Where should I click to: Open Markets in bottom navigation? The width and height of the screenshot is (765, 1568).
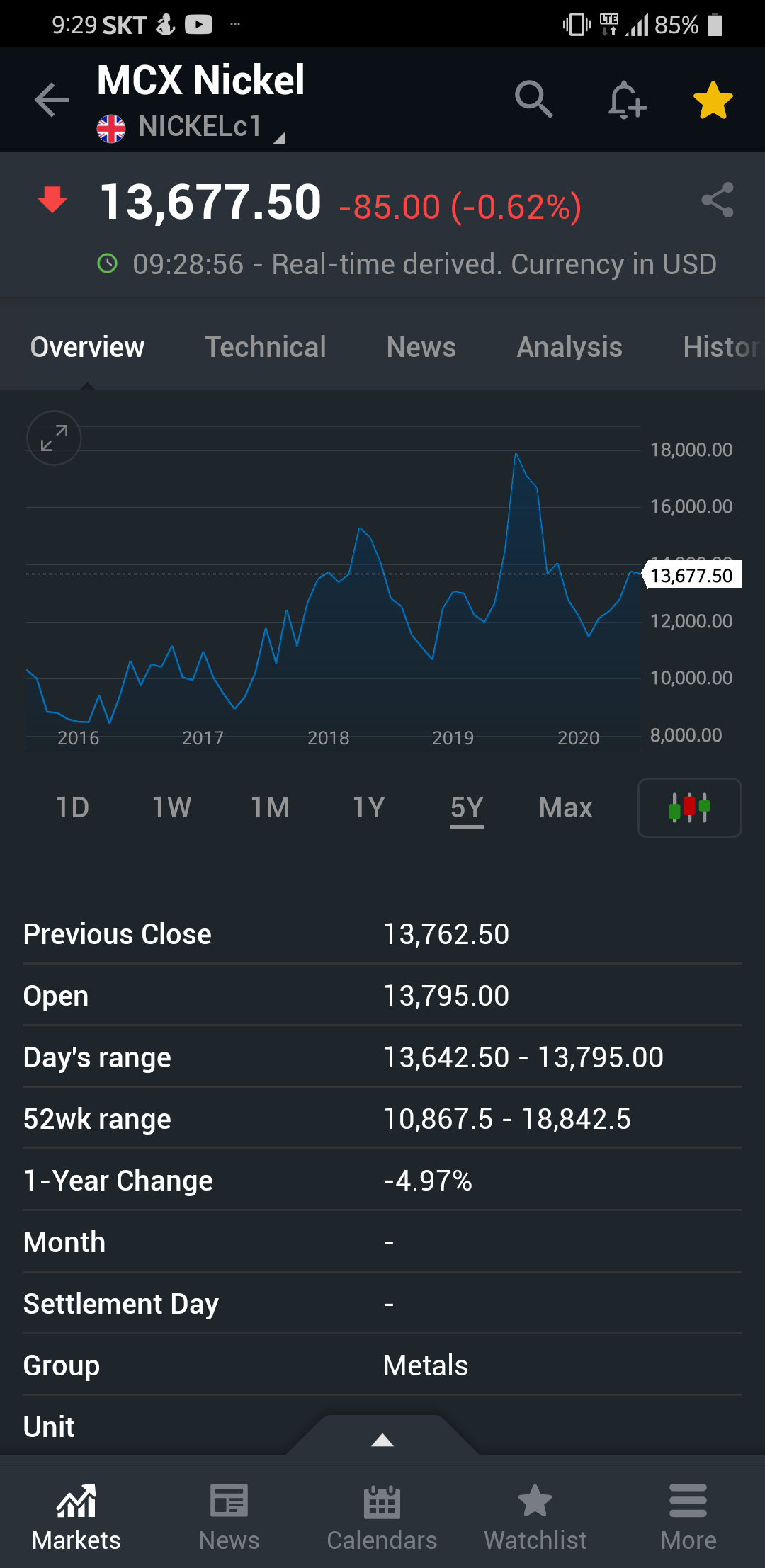point(76,1517)
